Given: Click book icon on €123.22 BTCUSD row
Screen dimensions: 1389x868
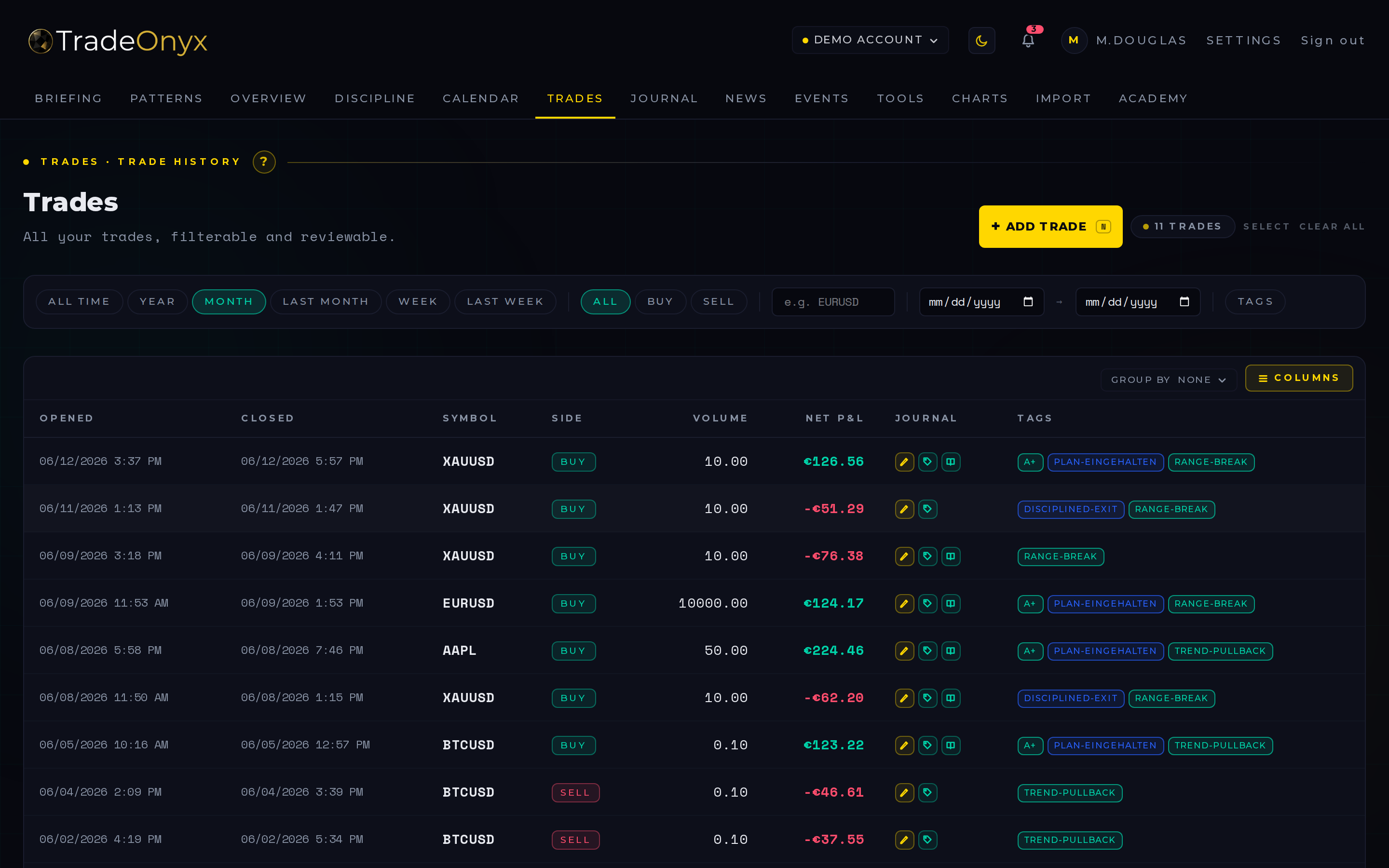Looking at the screenshot, I should pyautogui.click(x=951, y=745).
